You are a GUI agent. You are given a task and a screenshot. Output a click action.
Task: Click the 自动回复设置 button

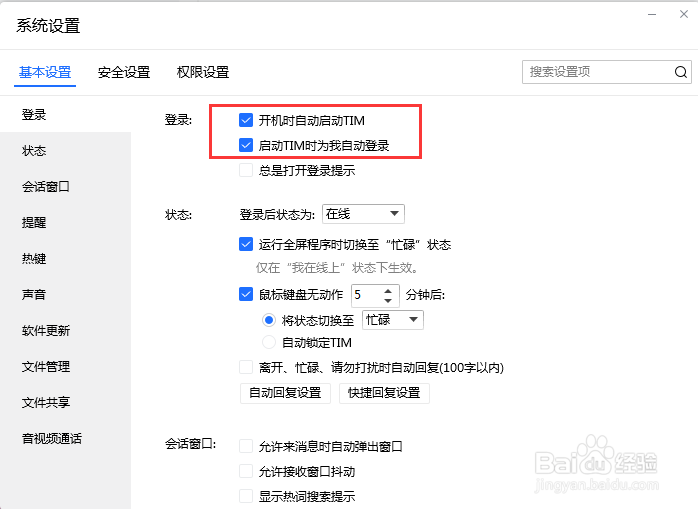(285, 393)
